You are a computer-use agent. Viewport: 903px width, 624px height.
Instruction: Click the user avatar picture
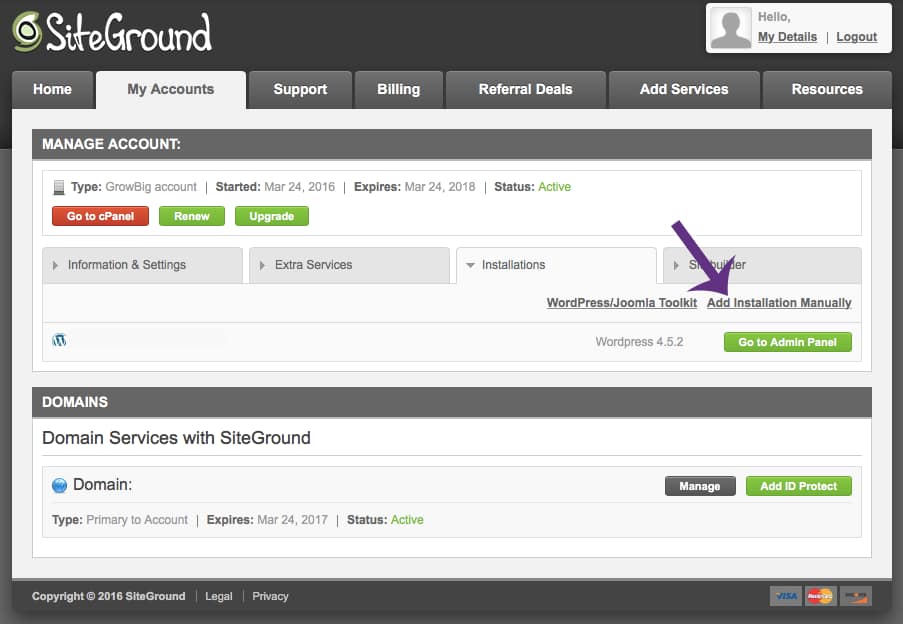point(730,28)
